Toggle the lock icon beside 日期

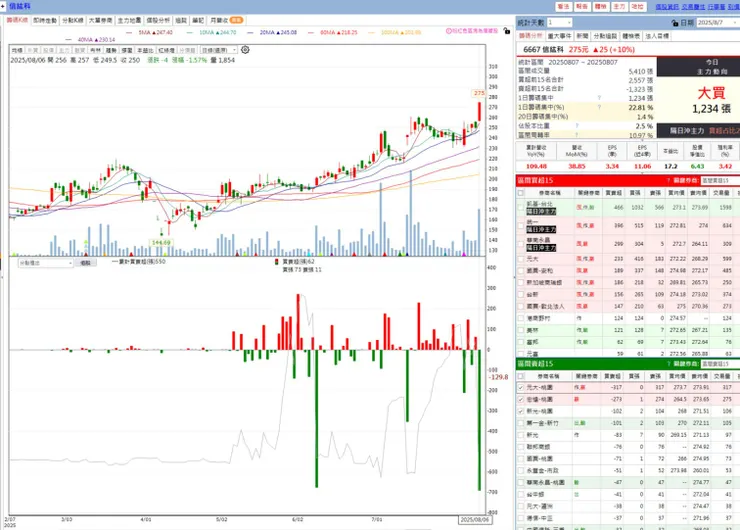pyautogui.click(x=675, y=23)
